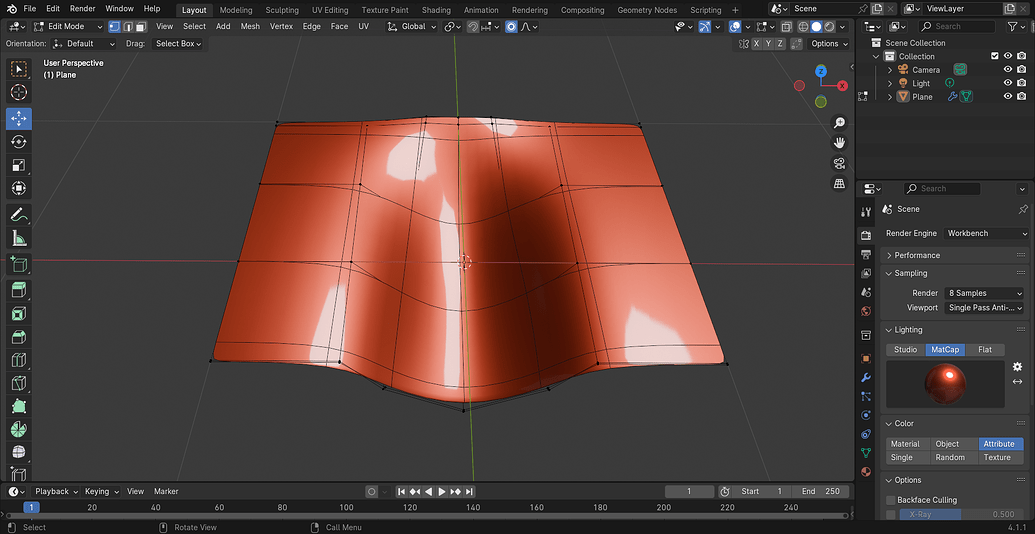The width and height of the screenshot is (1035, 534).
Task: Open the Orientation Default dropdown
Action: pyautogui.click(x=83, y=44)
